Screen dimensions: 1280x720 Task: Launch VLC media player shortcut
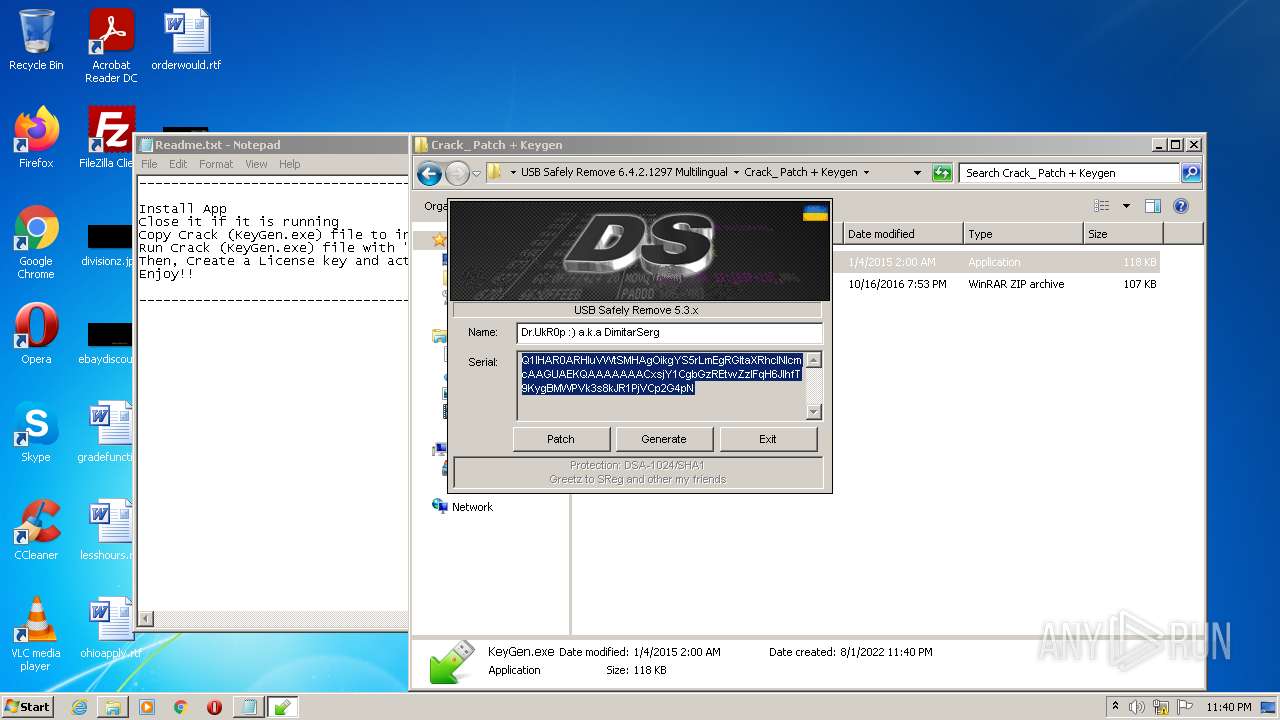tap(36, 634)
